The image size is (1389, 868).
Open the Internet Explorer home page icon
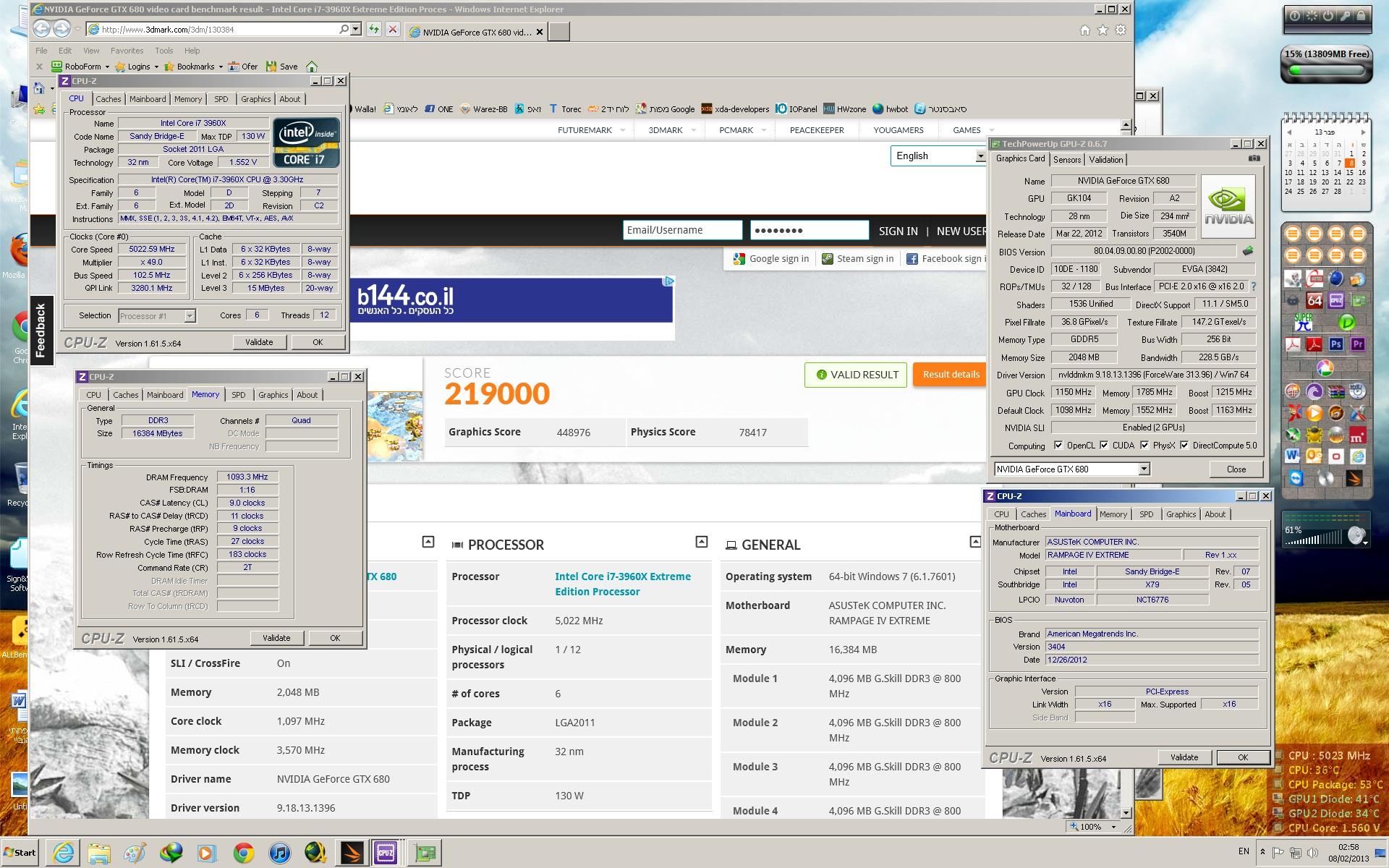tap(1084, 30)
